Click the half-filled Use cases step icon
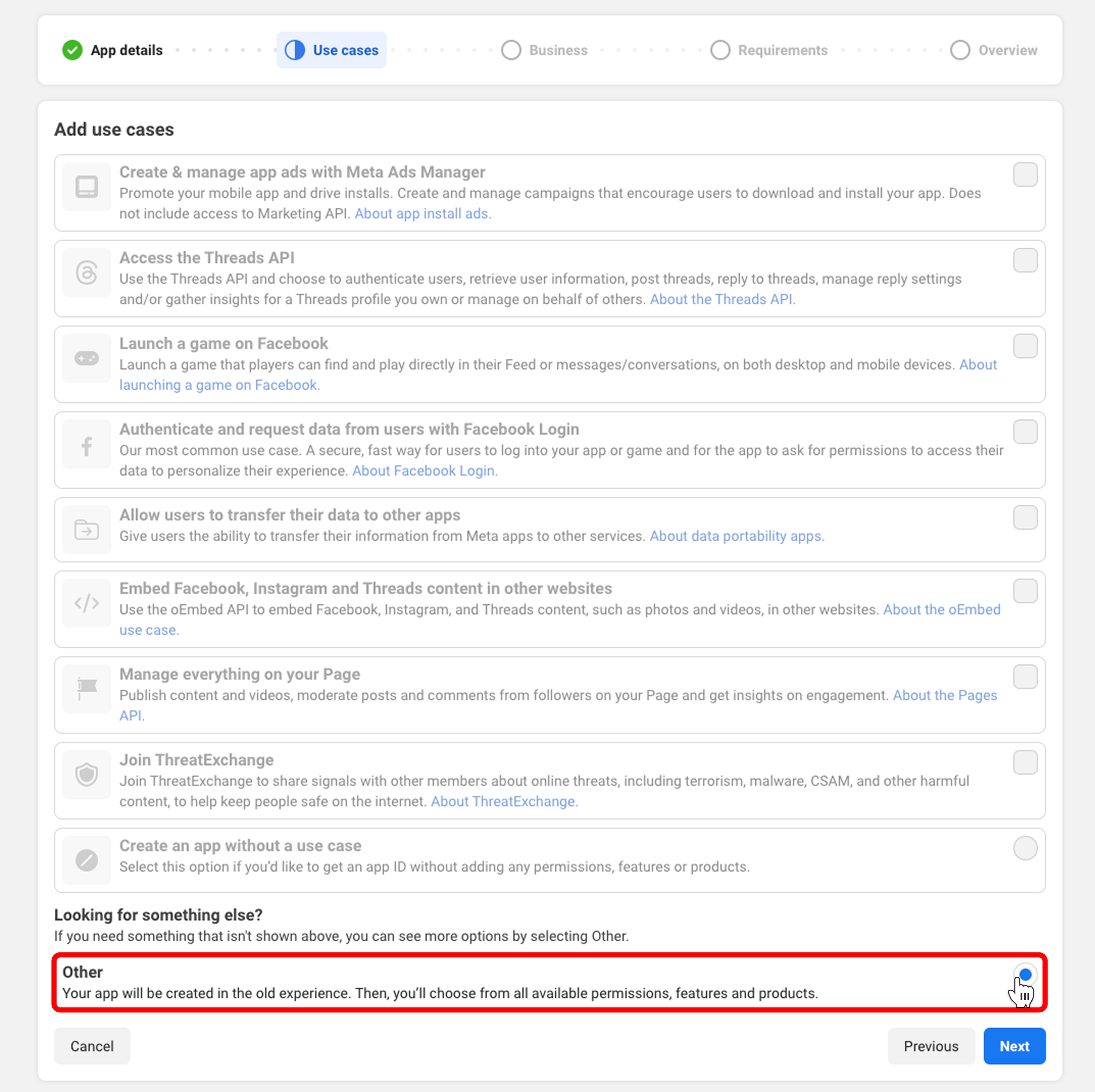 pyautogui.click(x=295, y=50)
